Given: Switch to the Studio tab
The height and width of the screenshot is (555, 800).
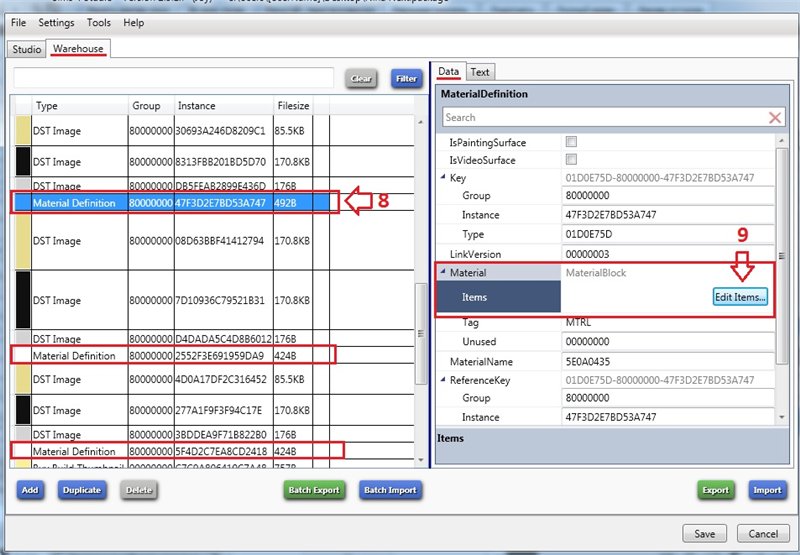Looking at the screenshot, I should (27, 49).
